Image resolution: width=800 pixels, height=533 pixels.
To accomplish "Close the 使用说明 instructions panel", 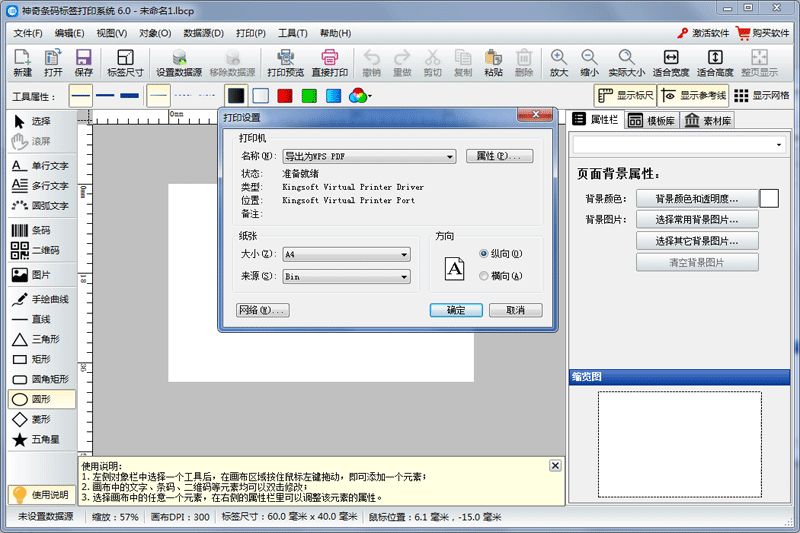I will point(555,465).
